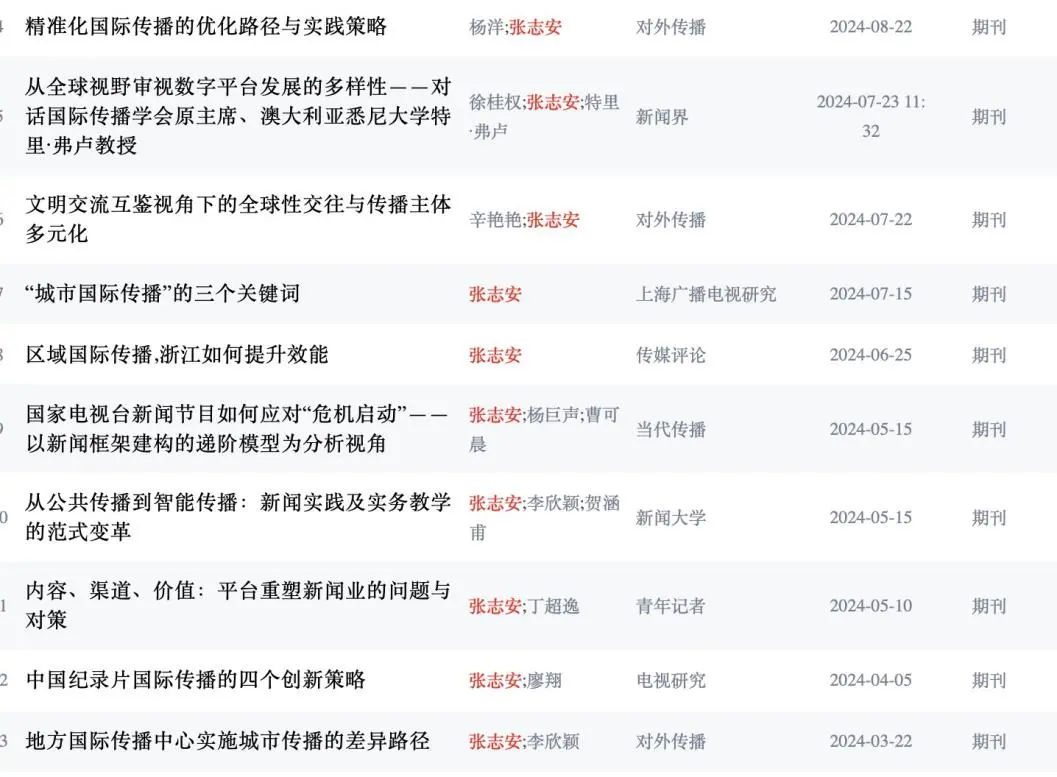
Task: Open article 内容、渠道、价值：平台重塑新闻业的问题与对策
Action: click(x=238, y=605)
